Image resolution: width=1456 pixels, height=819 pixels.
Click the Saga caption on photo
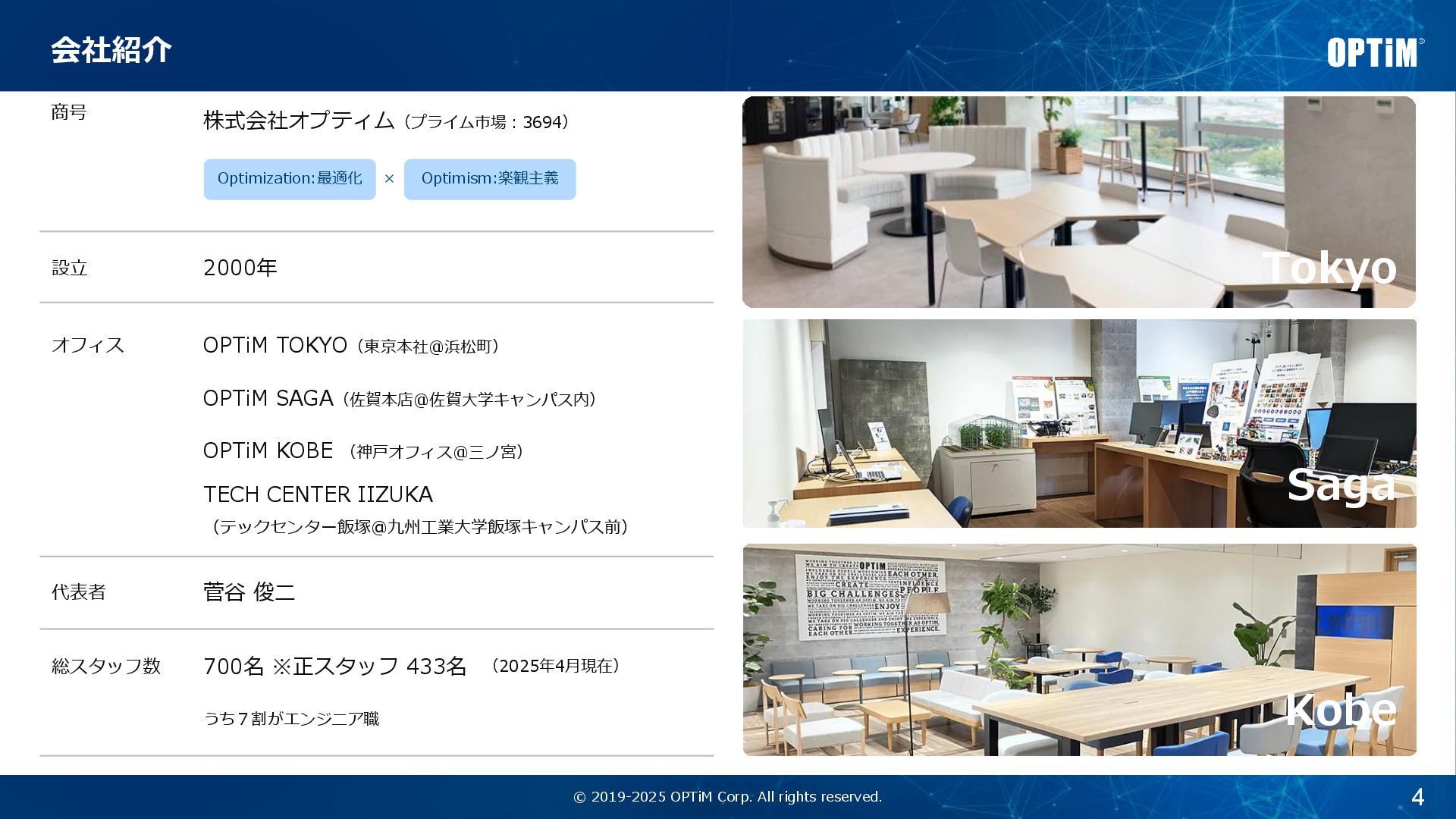pos(1341,485)
